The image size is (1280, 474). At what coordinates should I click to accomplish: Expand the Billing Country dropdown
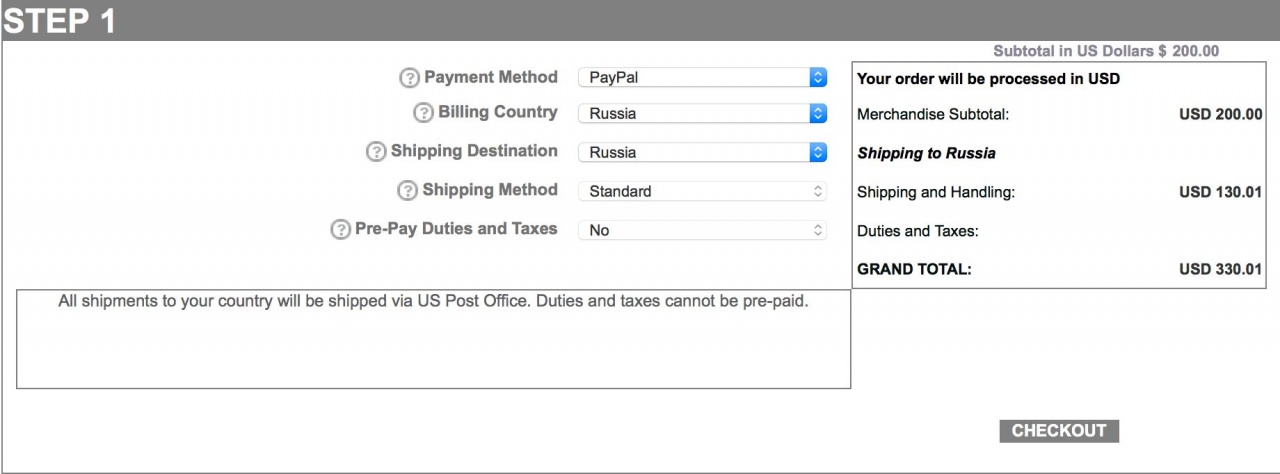[x=703, y=114]
